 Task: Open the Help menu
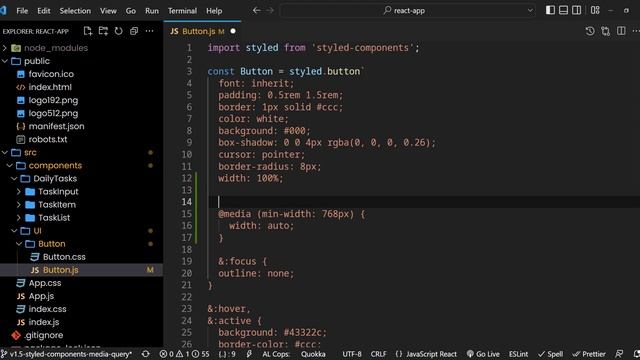tap(214, 11)
